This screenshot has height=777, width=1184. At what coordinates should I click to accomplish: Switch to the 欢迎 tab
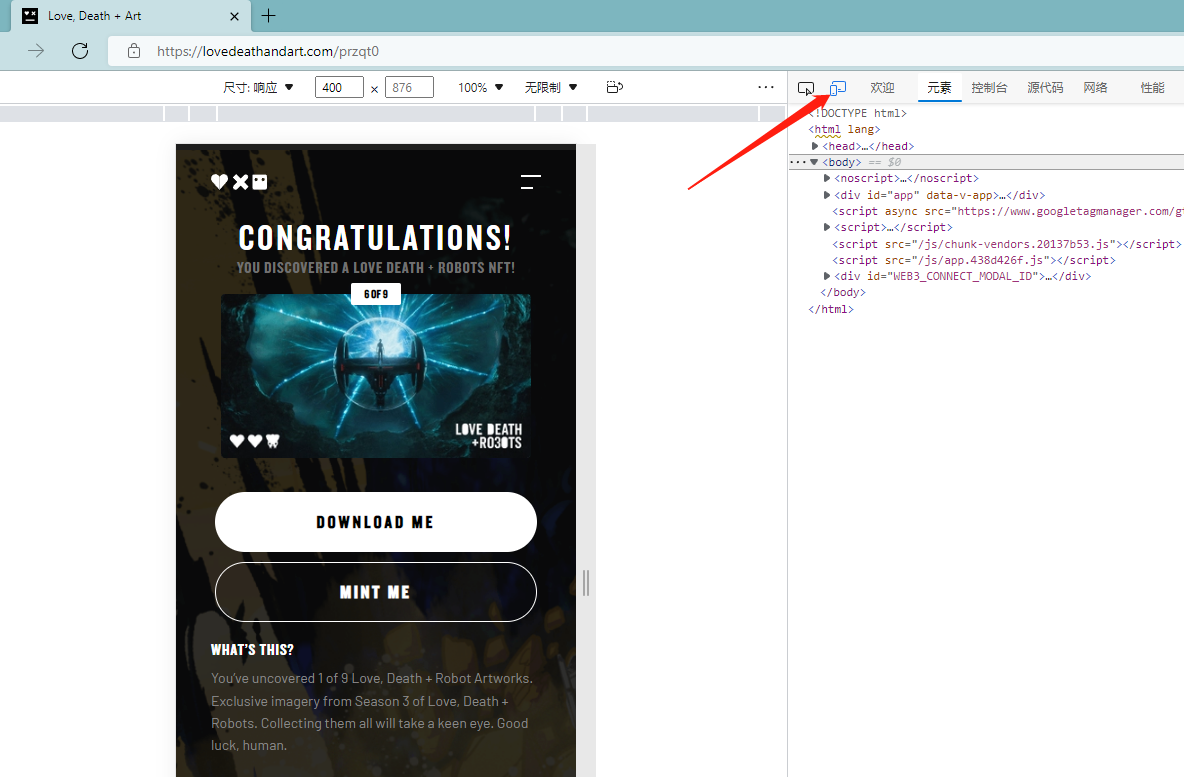882,88
